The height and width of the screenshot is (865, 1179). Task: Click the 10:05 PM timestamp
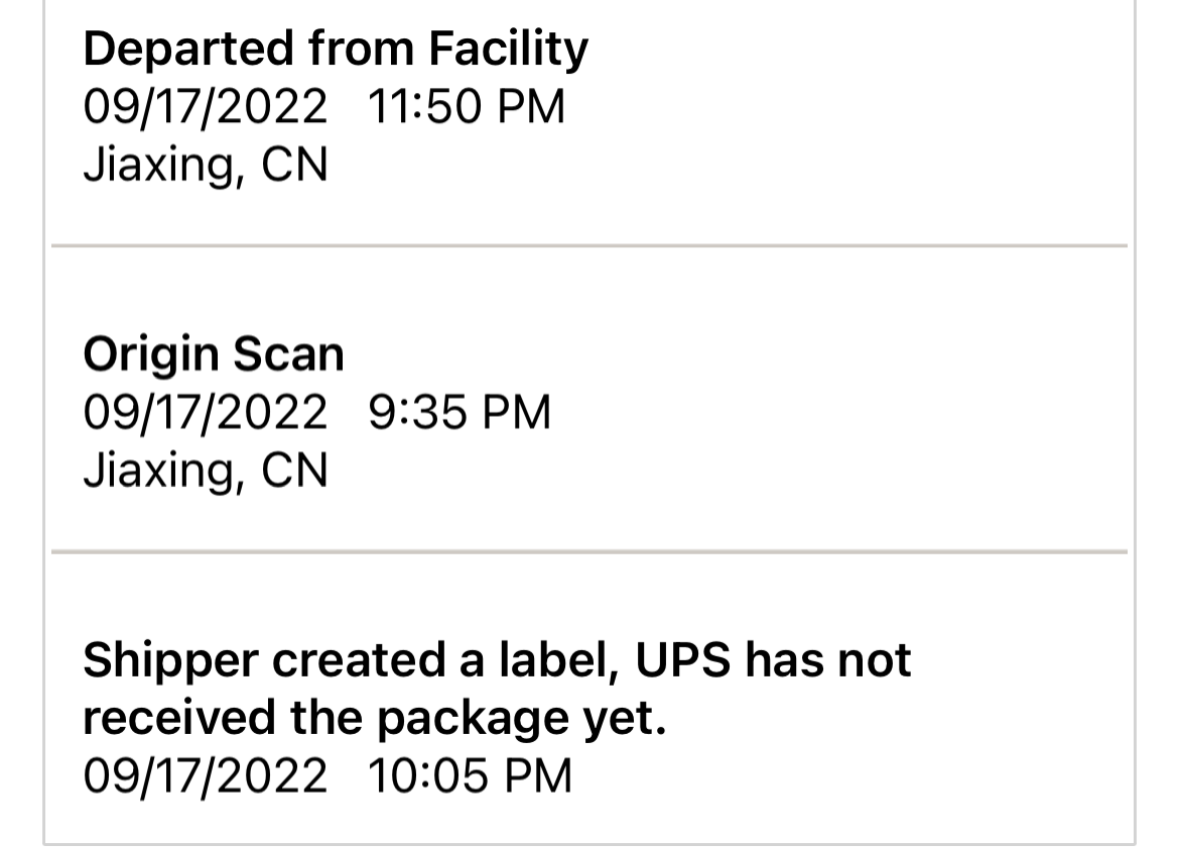[470, 776]
